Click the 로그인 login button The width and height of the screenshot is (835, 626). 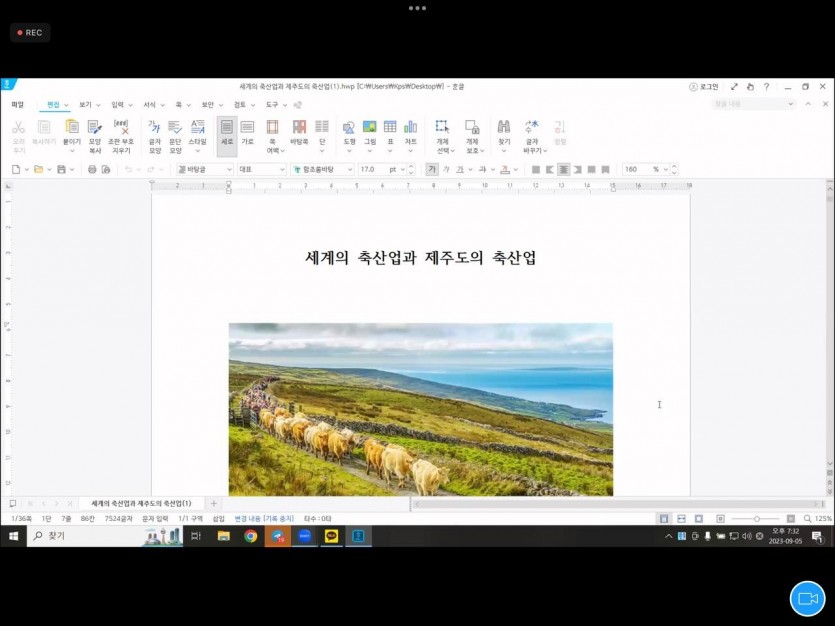coord(703,86)
